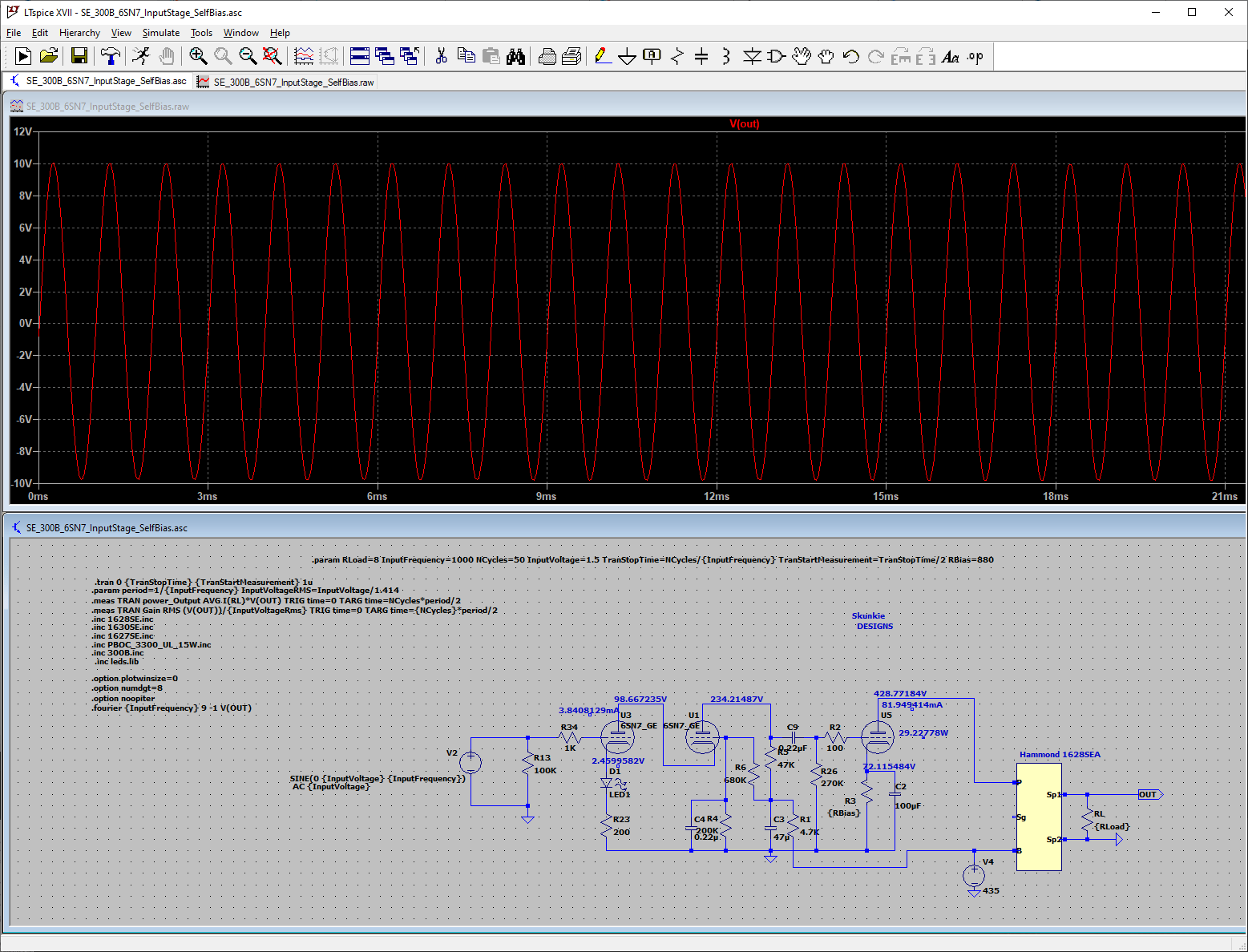
Task: Open the File menu
Action: click(14, 33)
